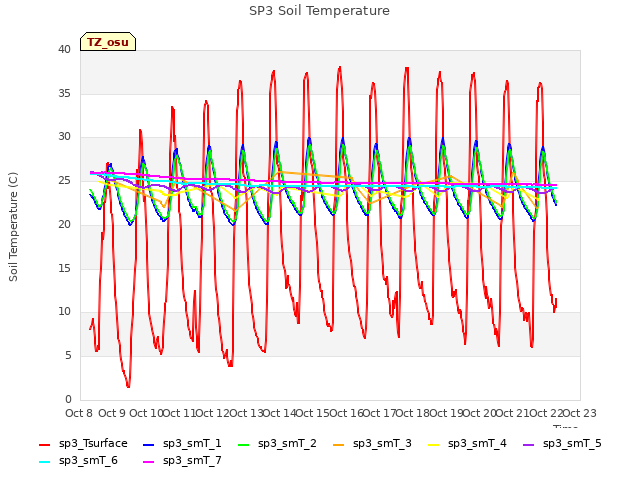Viewport: 640px width, 480px height.
Task: Click the magenta sp3_smT_7 legend swatch
Action: [x=149, y=462]
